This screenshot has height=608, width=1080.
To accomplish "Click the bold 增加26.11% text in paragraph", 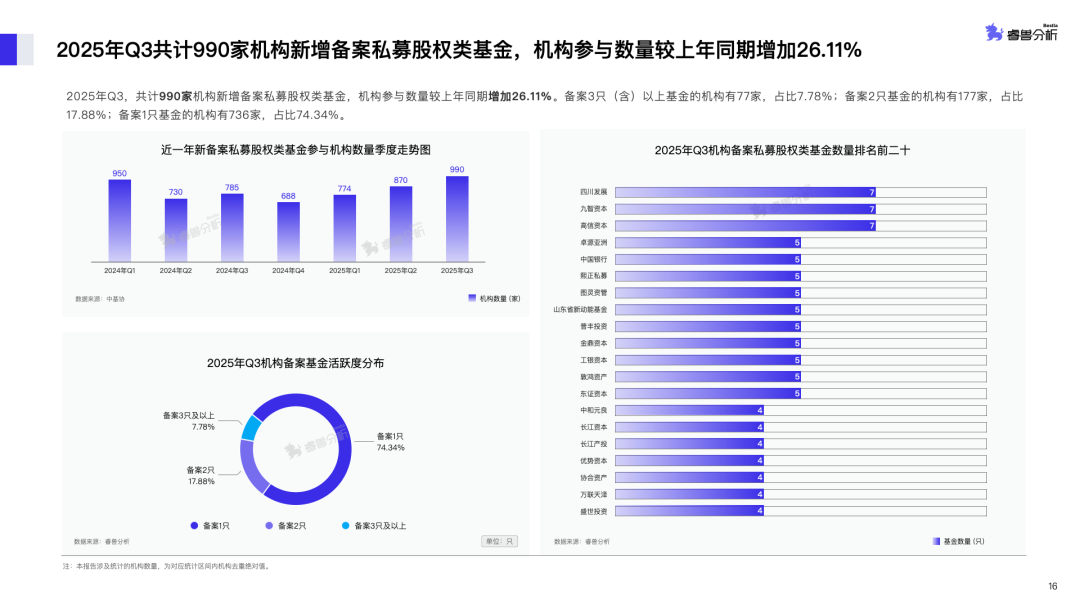I will (x=520, y=96).
